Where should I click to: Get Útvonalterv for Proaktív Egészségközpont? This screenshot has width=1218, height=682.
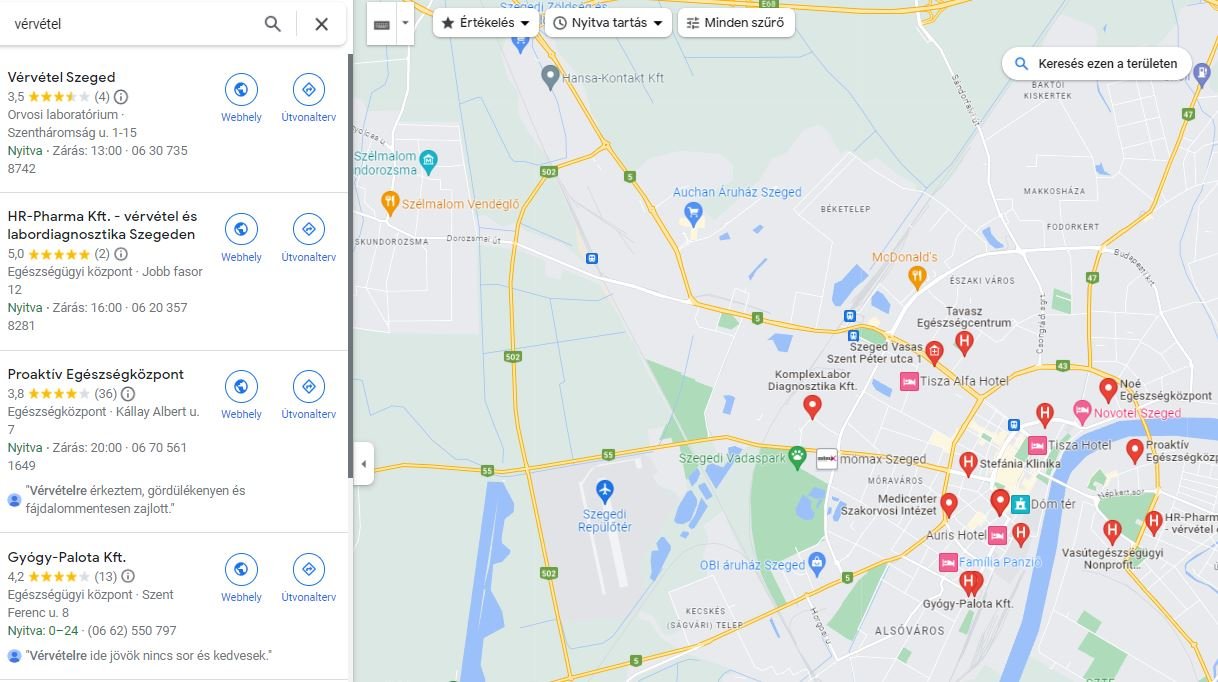[308, 395]
